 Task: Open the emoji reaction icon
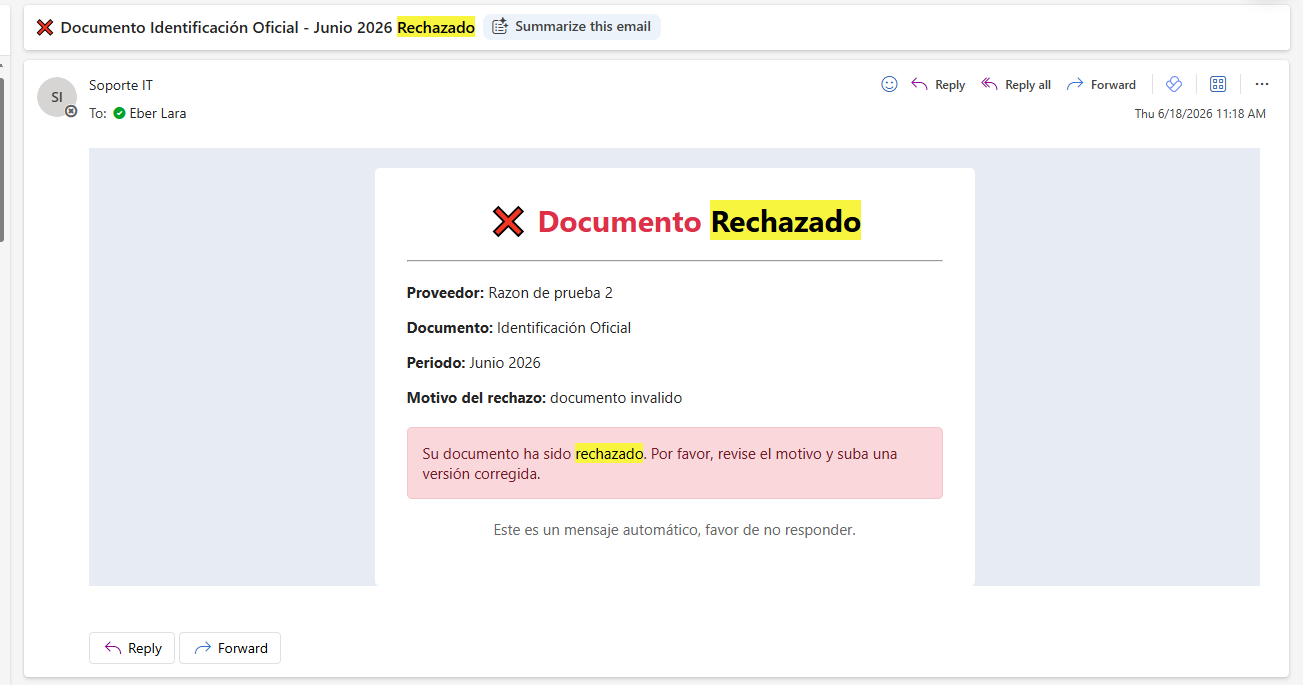coord(889,84)
